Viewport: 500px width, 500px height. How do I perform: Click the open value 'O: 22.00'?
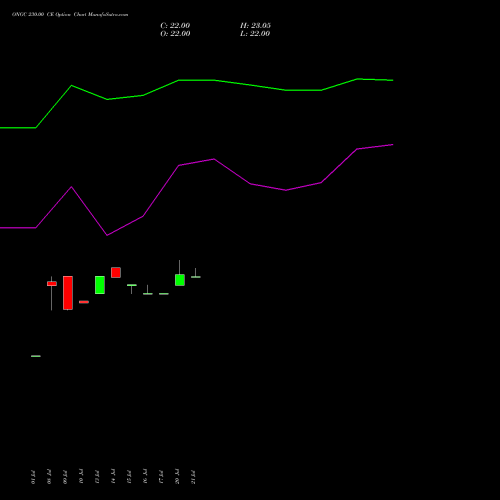175,34
